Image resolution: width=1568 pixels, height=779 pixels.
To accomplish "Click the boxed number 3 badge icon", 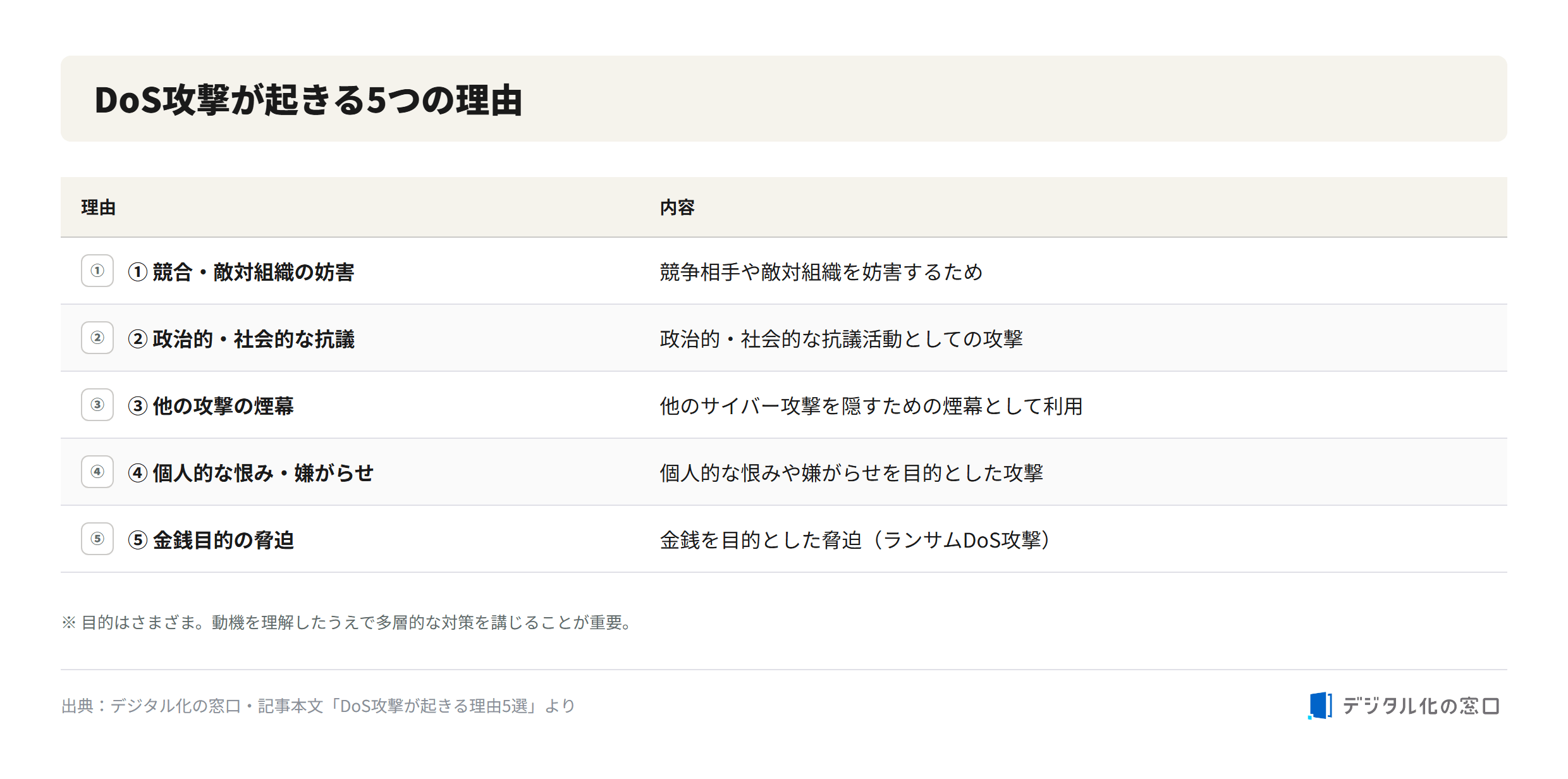I will pos(97,405).
